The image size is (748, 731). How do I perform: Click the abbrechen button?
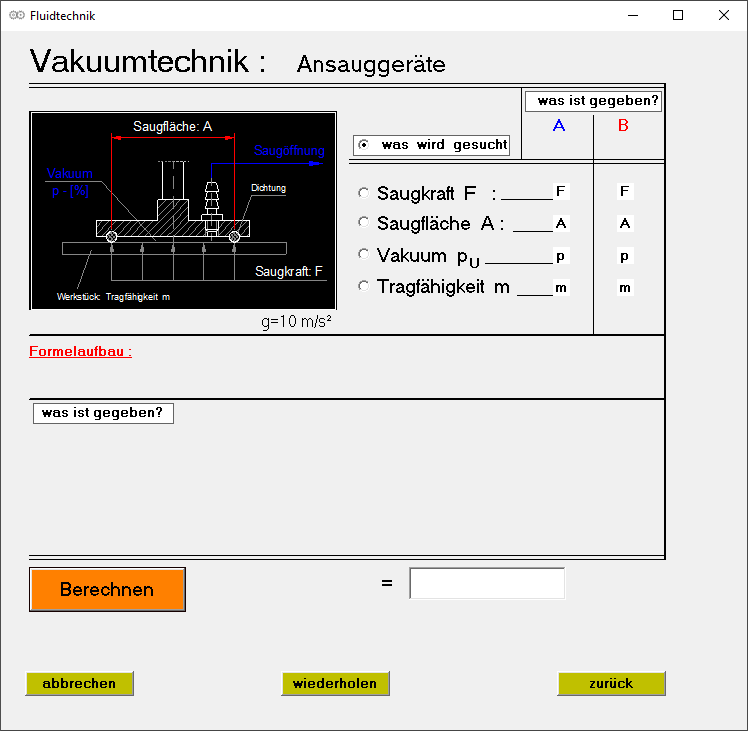[x=79, y=684]
